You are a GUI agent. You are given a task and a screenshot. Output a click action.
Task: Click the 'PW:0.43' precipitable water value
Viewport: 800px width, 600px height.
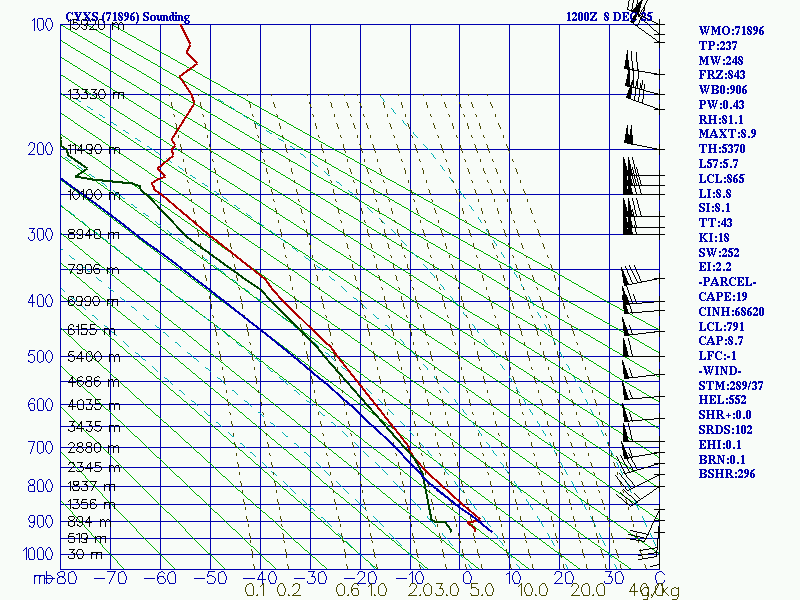point(721,105)
